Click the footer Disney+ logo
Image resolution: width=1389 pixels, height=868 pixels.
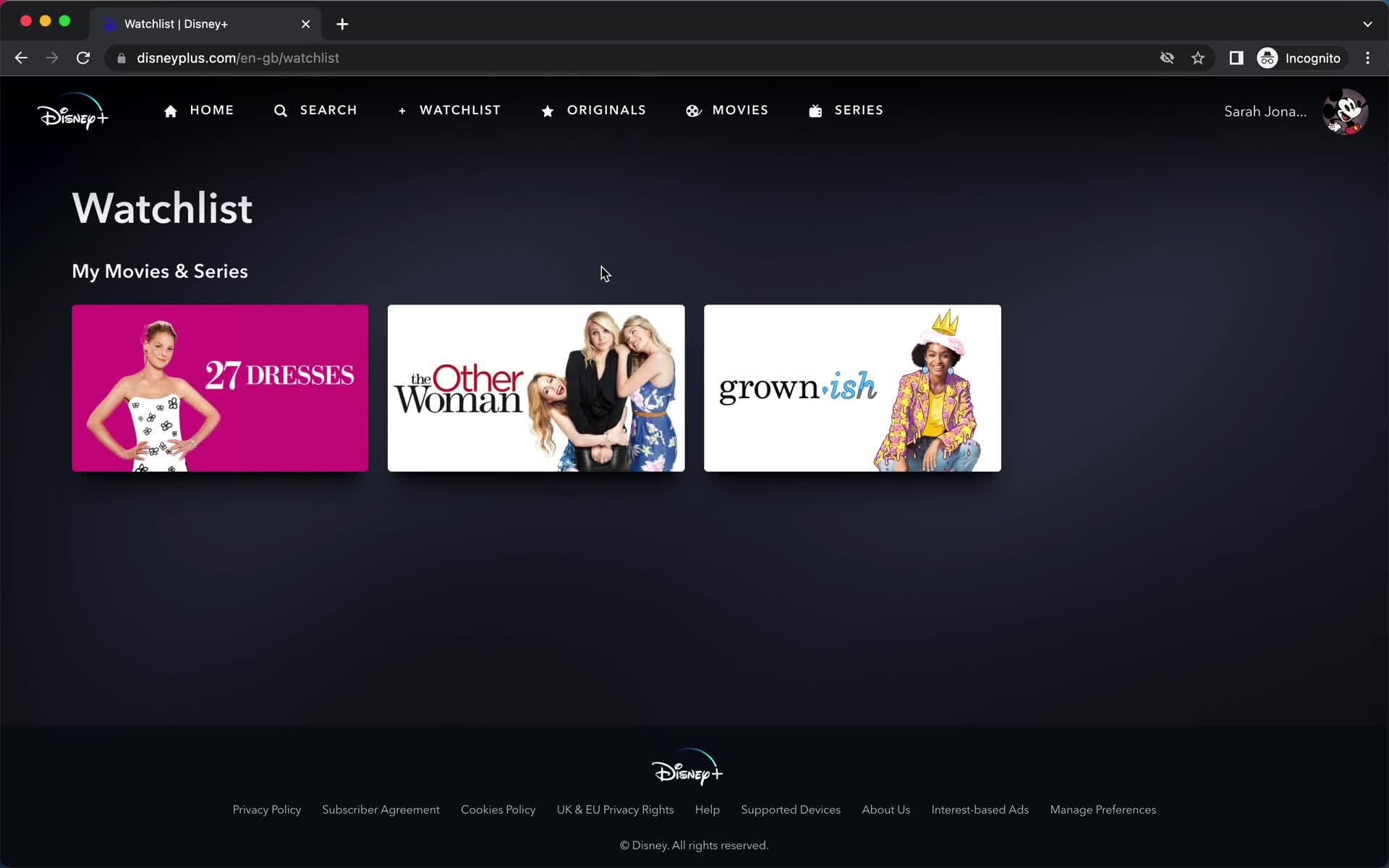(x=687, y=767)
